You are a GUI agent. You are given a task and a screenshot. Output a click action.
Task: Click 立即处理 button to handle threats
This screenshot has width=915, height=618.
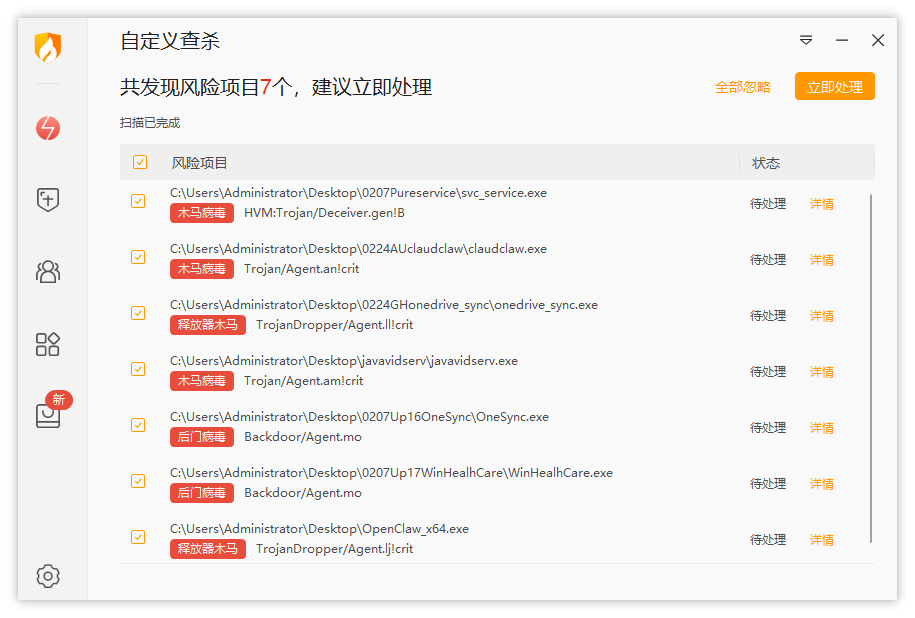pos(834,86)
